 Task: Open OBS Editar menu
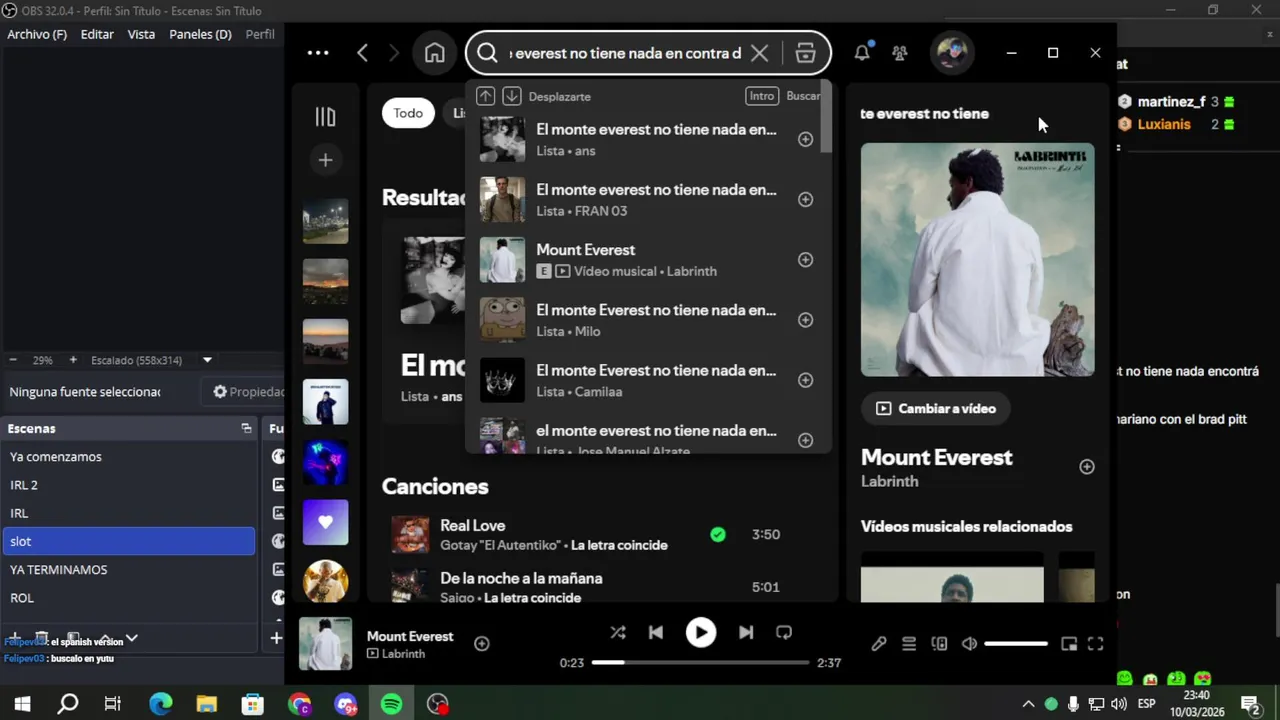(97, 34)
